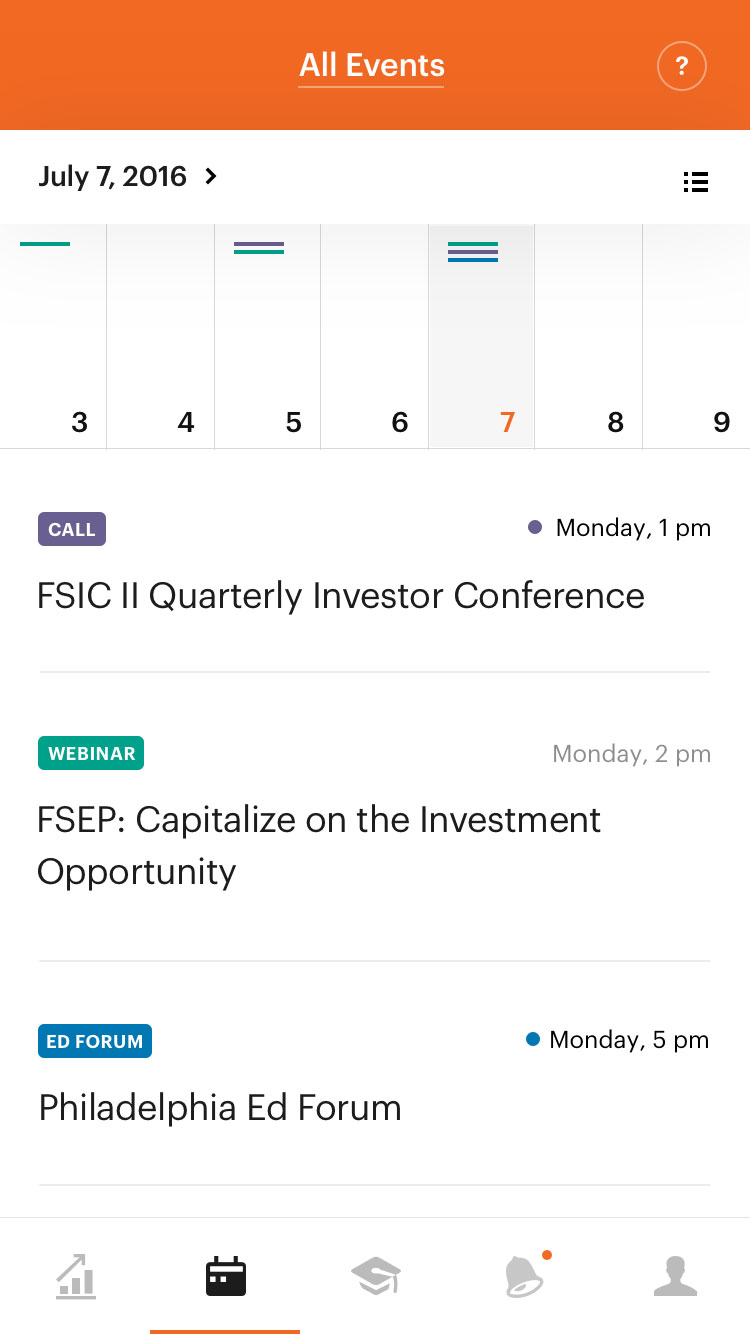Open Philadelphia Ed Forum event

(220, 1108)
